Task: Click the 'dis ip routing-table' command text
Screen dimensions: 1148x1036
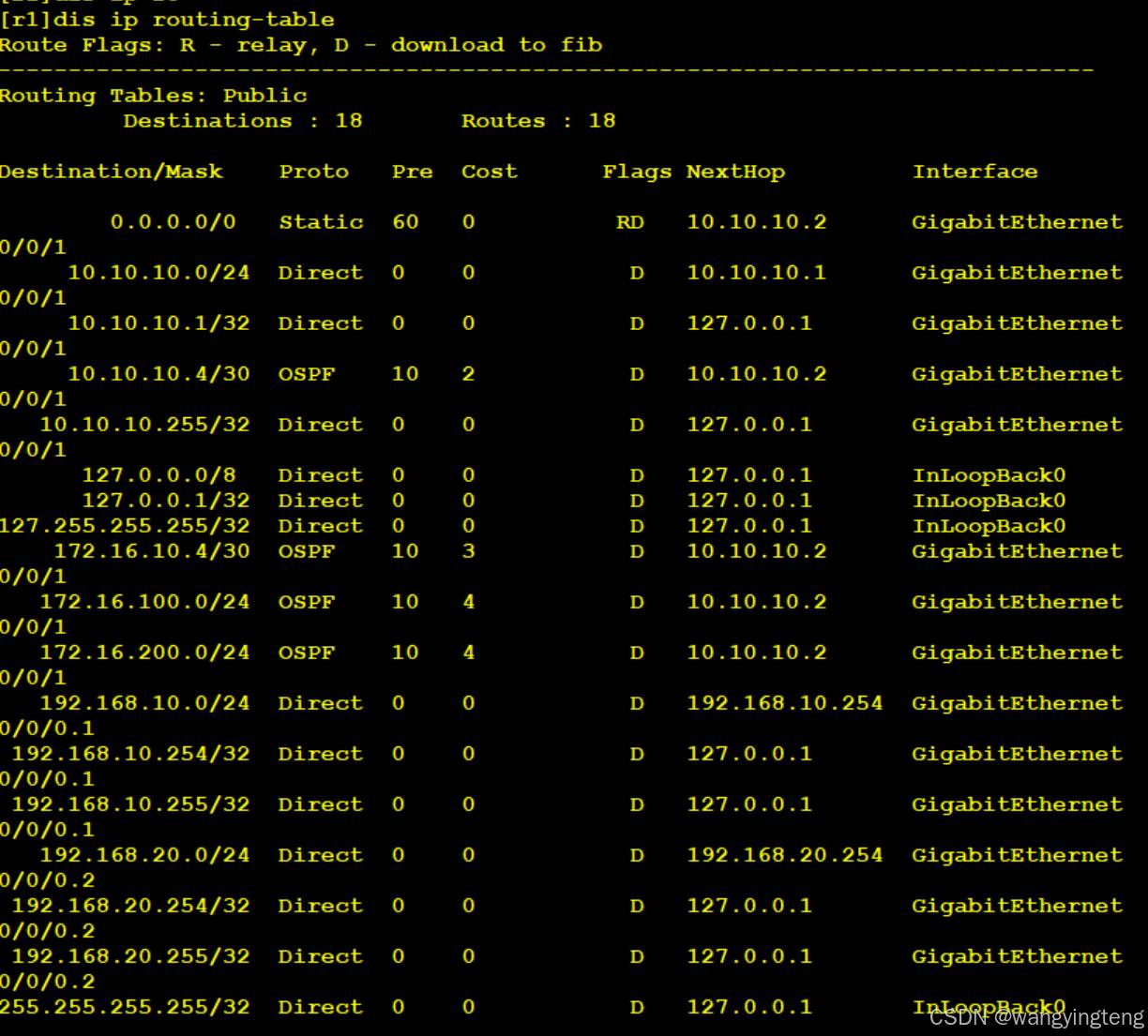Action: point(192,19)
